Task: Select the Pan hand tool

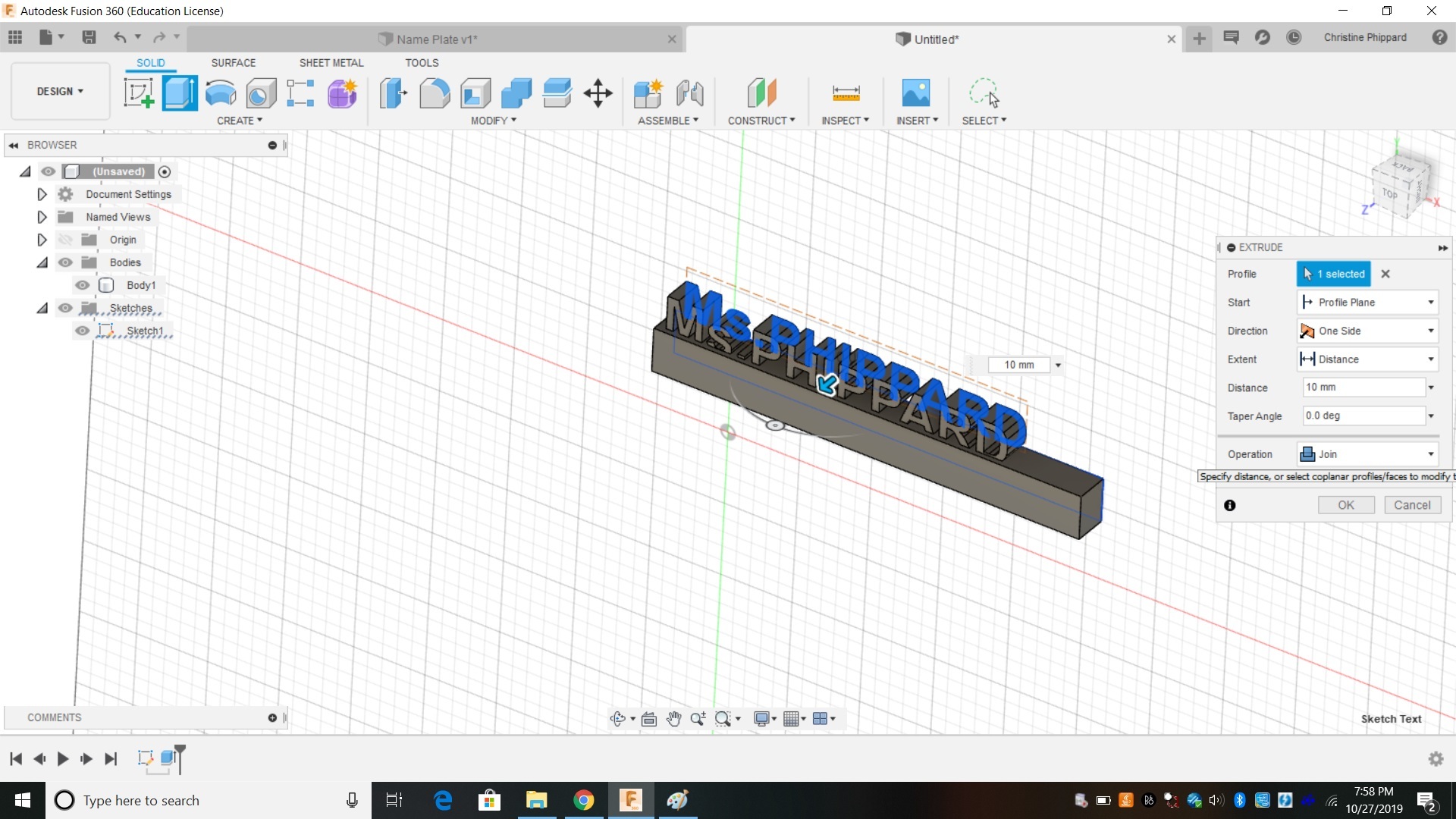Action: 673,719
